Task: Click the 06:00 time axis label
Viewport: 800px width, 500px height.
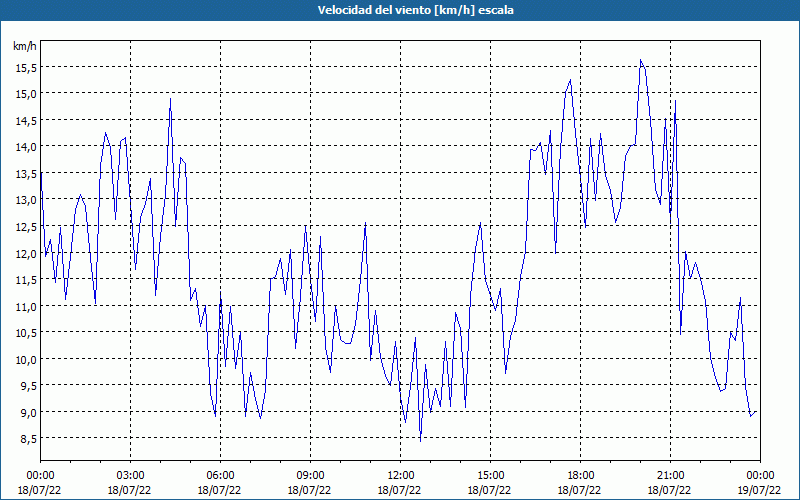Action: click(x=220, y=476)
